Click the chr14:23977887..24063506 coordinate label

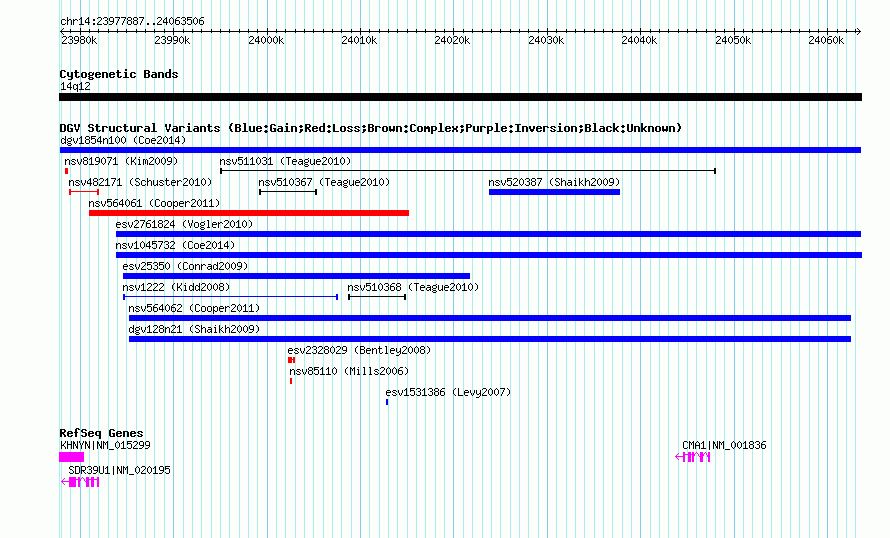point(132,21)
